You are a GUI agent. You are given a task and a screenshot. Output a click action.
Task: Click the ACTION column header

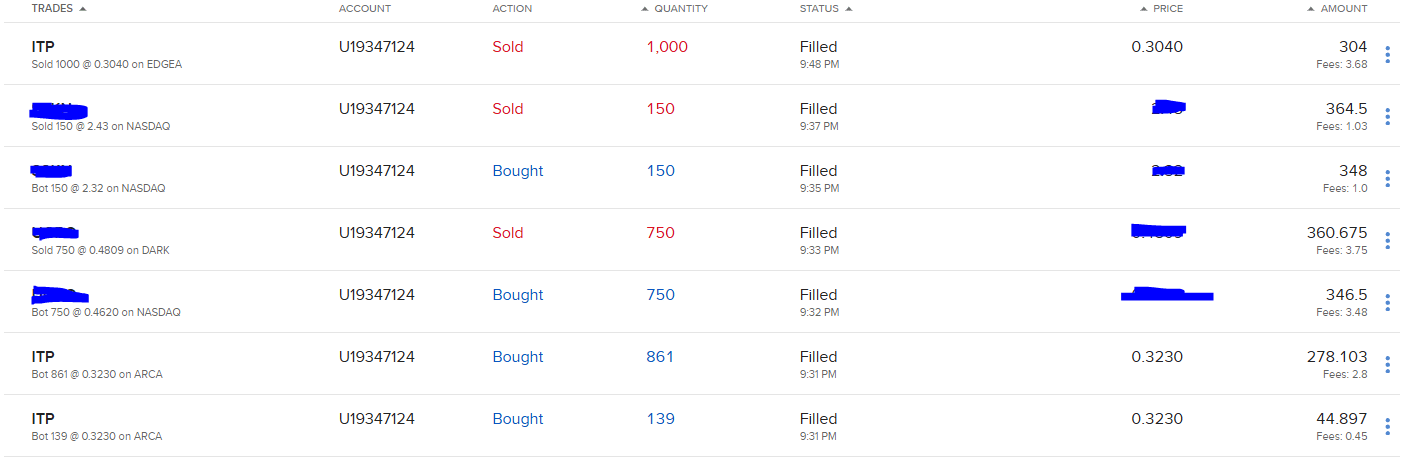coord(512,9)
